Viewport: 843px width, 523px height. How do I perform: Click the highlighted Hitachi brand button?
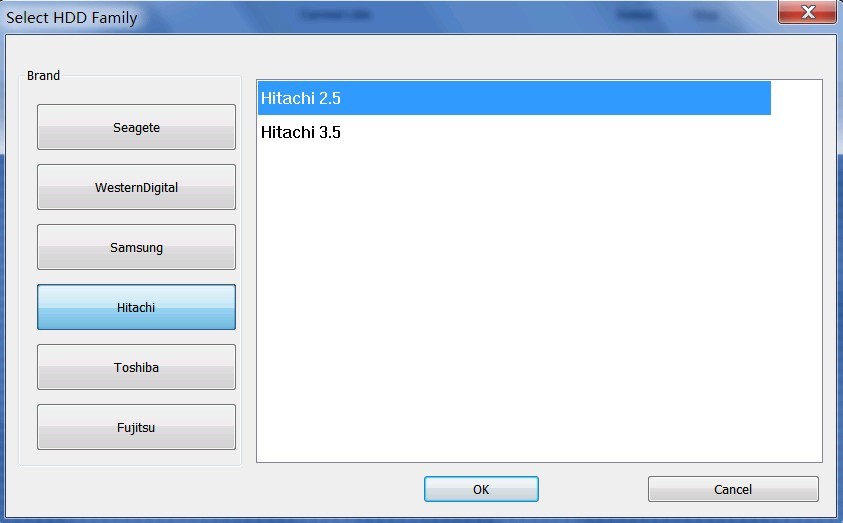tap(136, 307)
